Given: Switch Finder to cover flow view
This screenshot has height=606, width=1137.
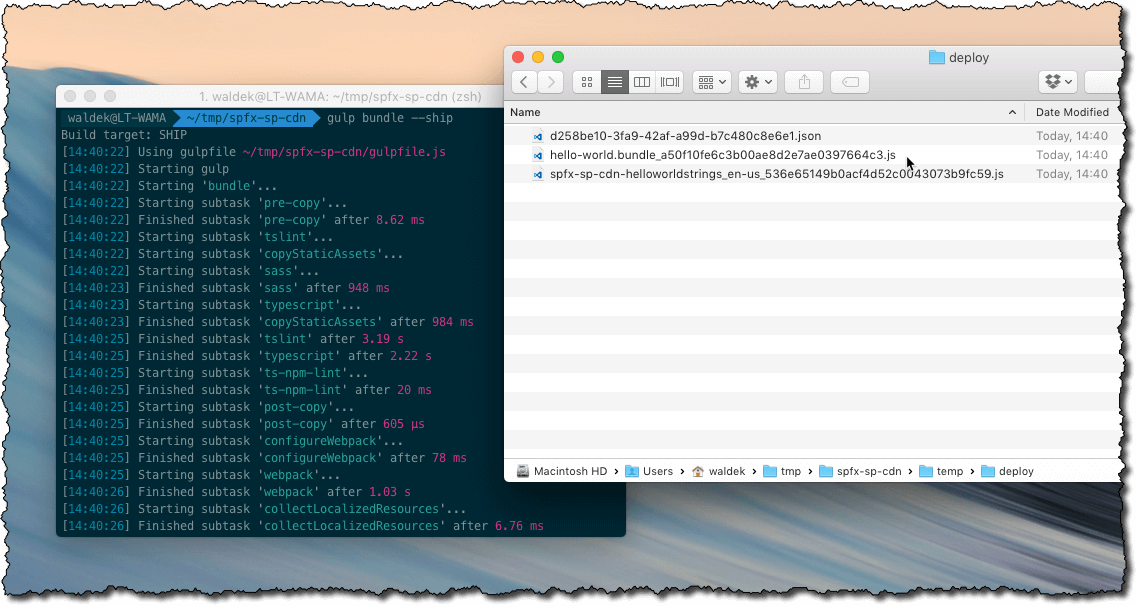Looking at the screenshot, I should pyautogui.click(x=668, y=82).
